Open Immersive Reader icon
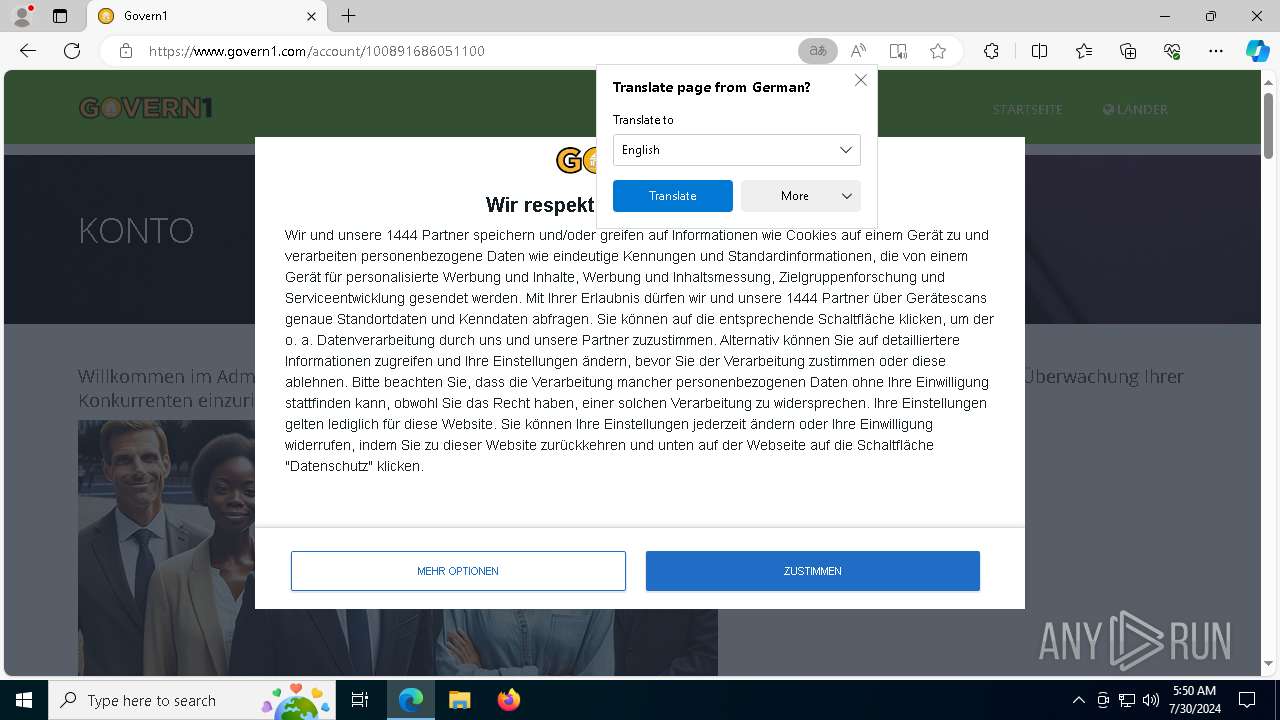The width and height of the screenshot is (1280, 720). coord(898,51)
